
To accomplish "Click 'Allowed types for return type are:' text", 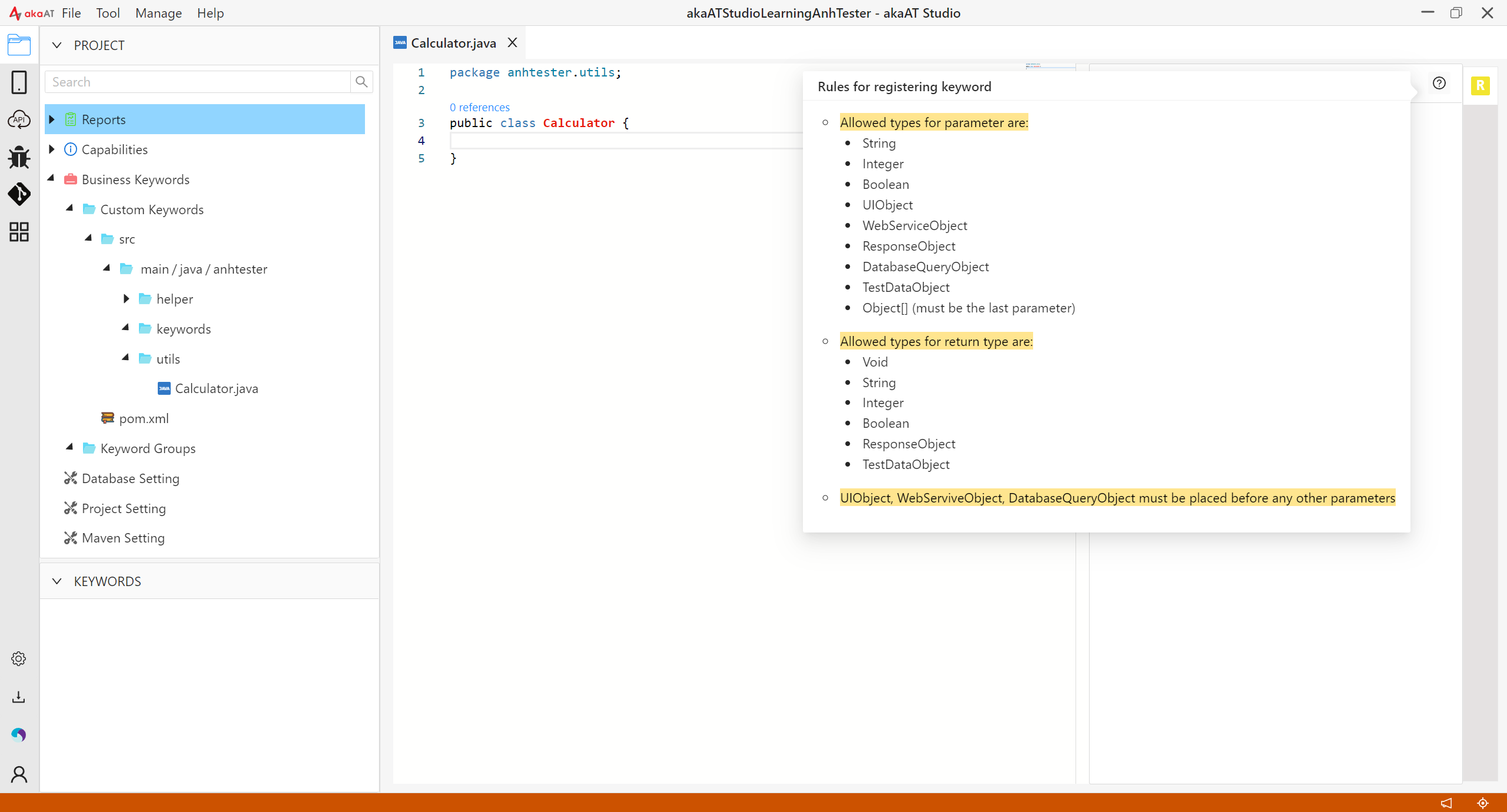I will coord(936,341).
